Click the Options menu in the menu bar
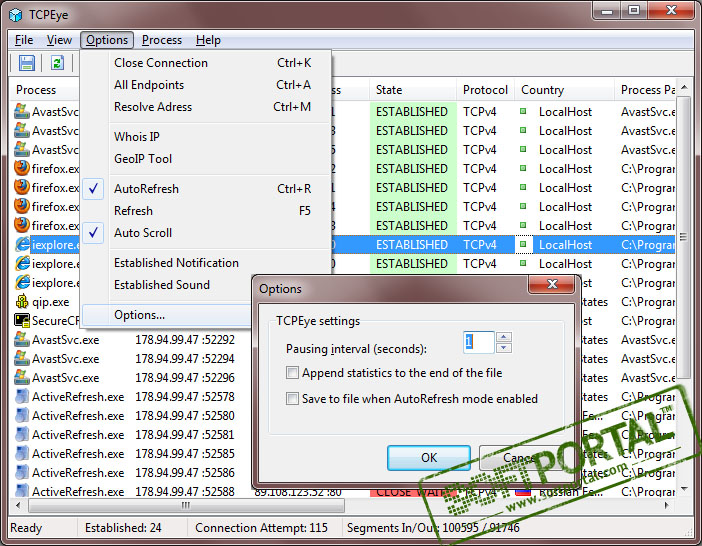The height and width of the screenshot is (546, 702). (107, 40)
